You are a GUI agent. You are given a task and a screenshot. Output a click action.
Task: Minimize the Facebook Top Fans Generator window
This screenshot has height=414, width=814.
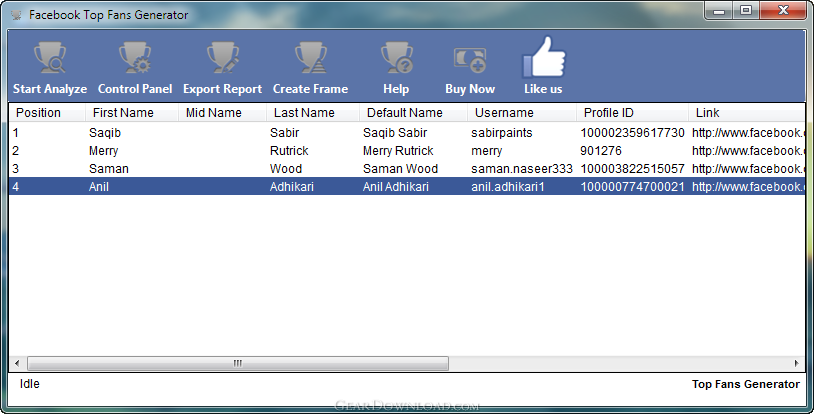pyautogui.click(x=719, y=11)
